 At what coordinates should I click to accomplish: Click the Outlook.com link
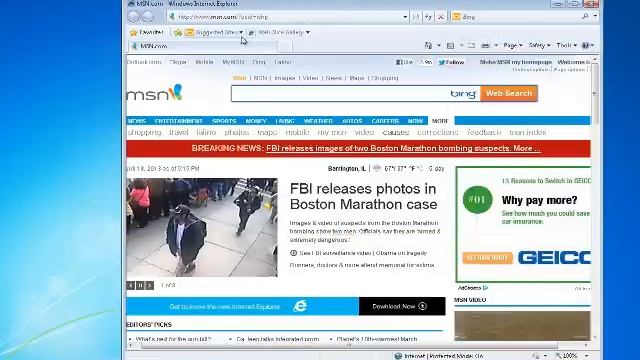[144, 62]
